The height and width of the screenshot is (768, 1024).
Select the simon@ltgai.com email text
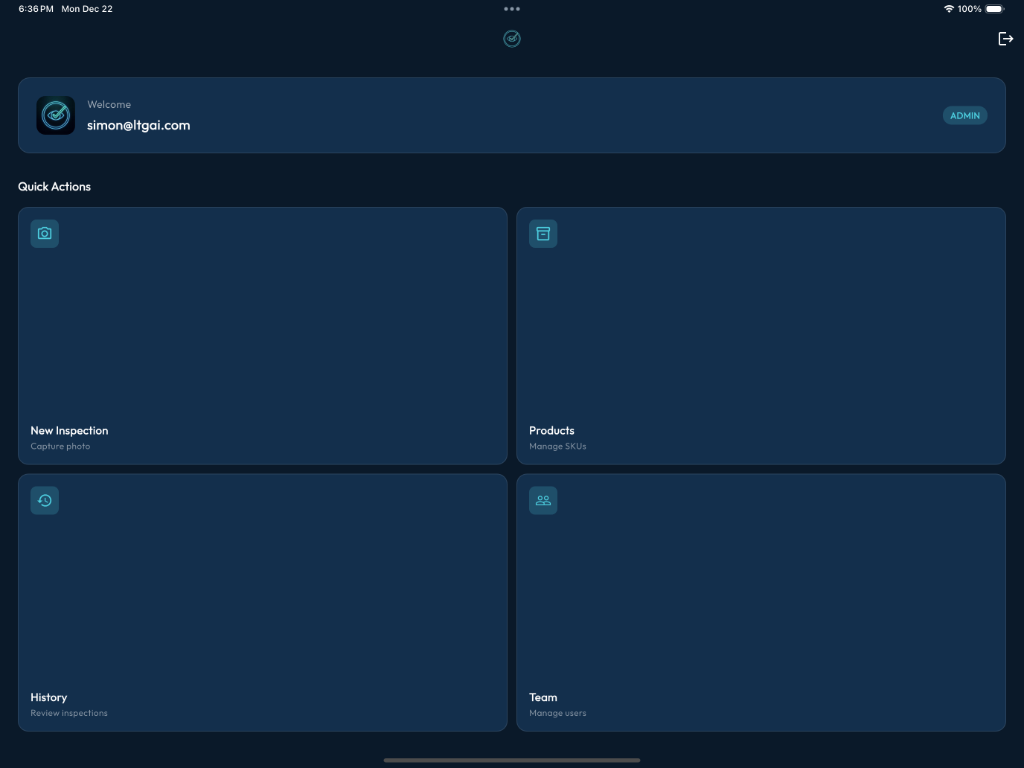tap(139, 125)
